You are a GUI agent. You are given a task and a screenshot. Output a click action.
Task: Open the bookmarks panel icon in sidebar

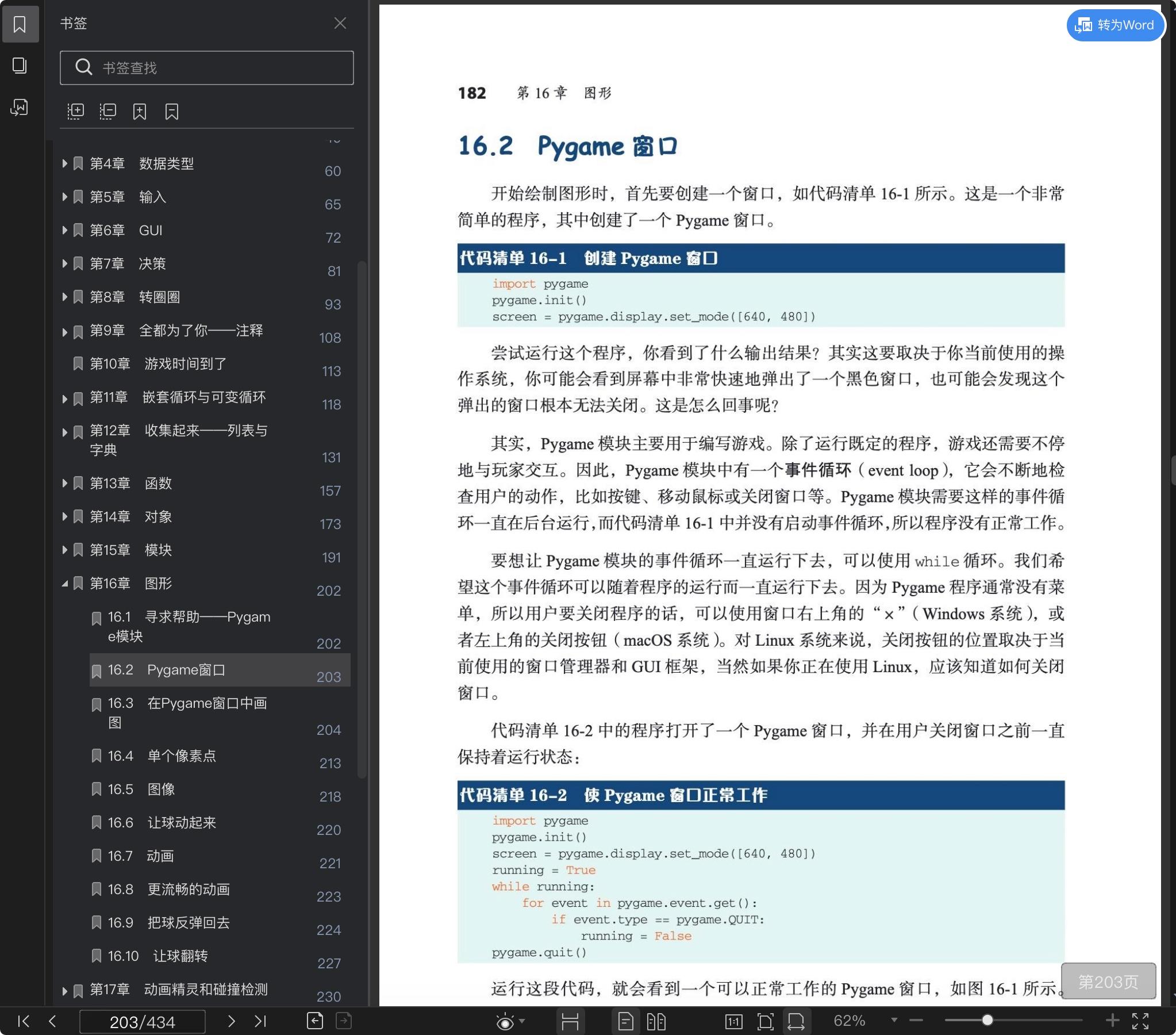pyautogui.click(x=20, y=24)
